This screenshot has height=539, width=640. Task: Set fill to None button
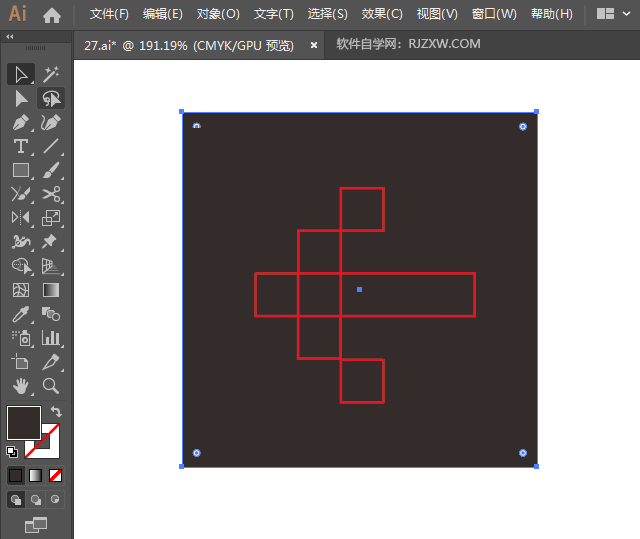(56, 475)
